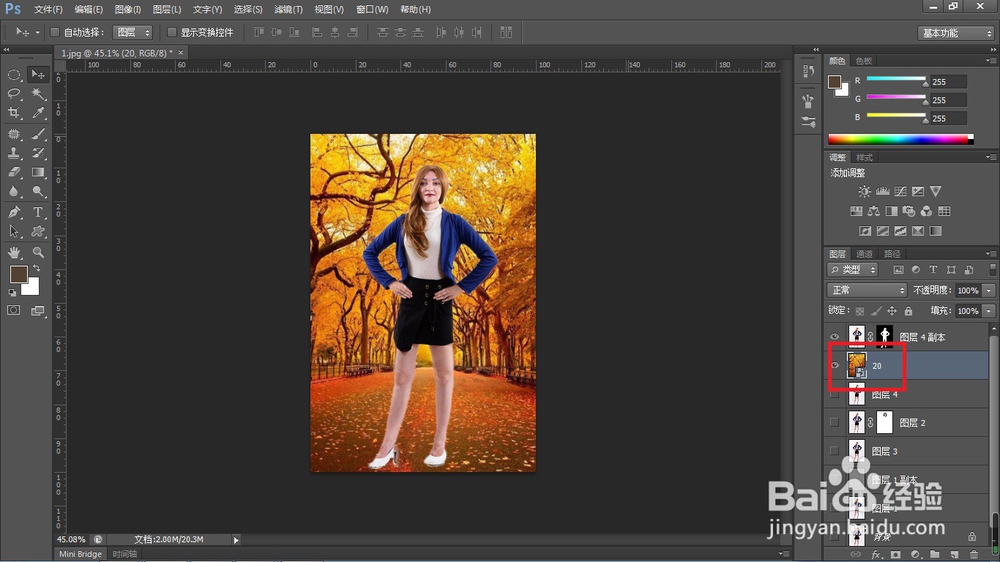Select the Move tool in toolbox
This screenshot has width=1000, height=562.
coord(38,75)
